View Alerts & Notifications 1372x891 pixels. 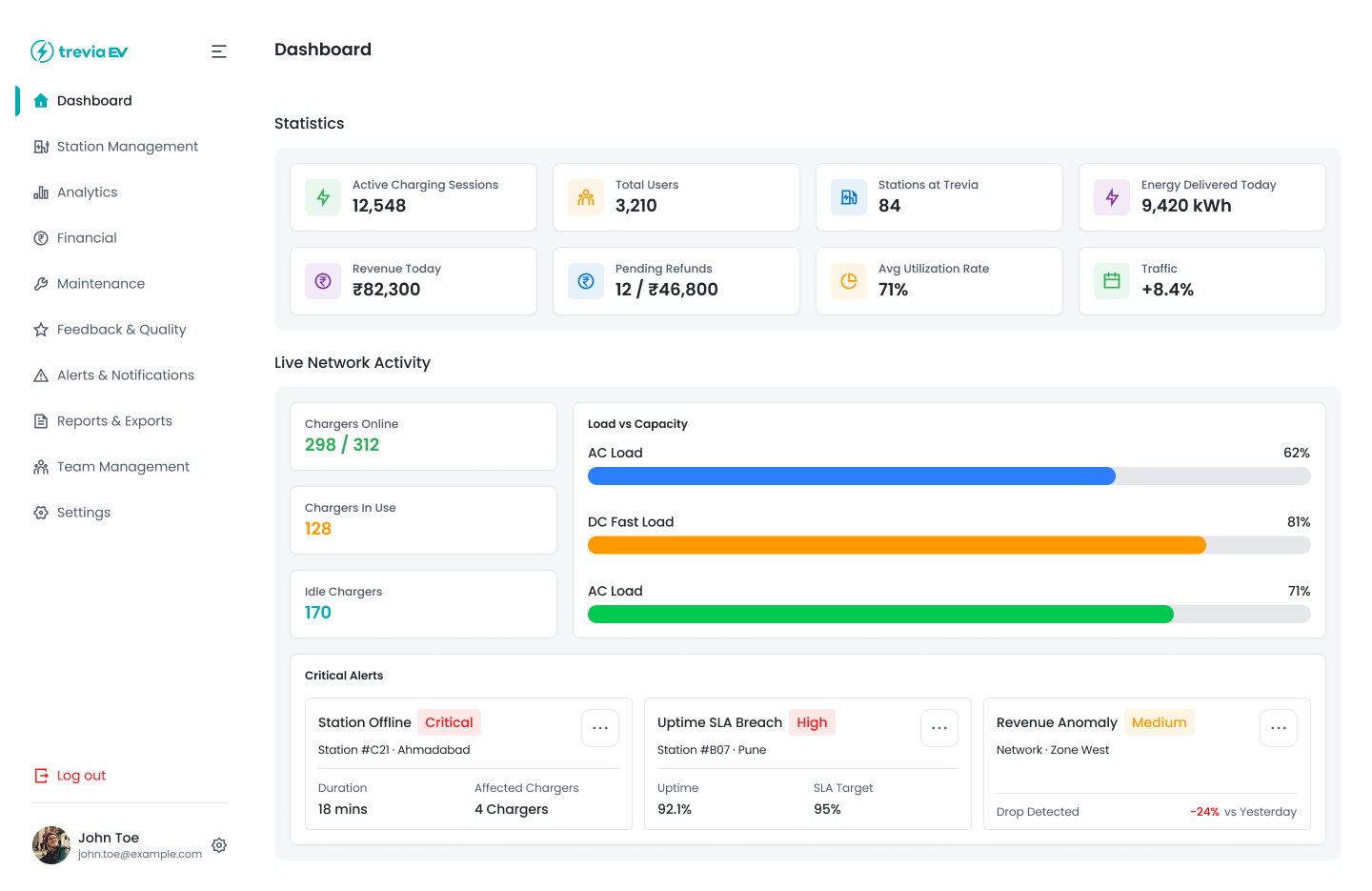126,375
